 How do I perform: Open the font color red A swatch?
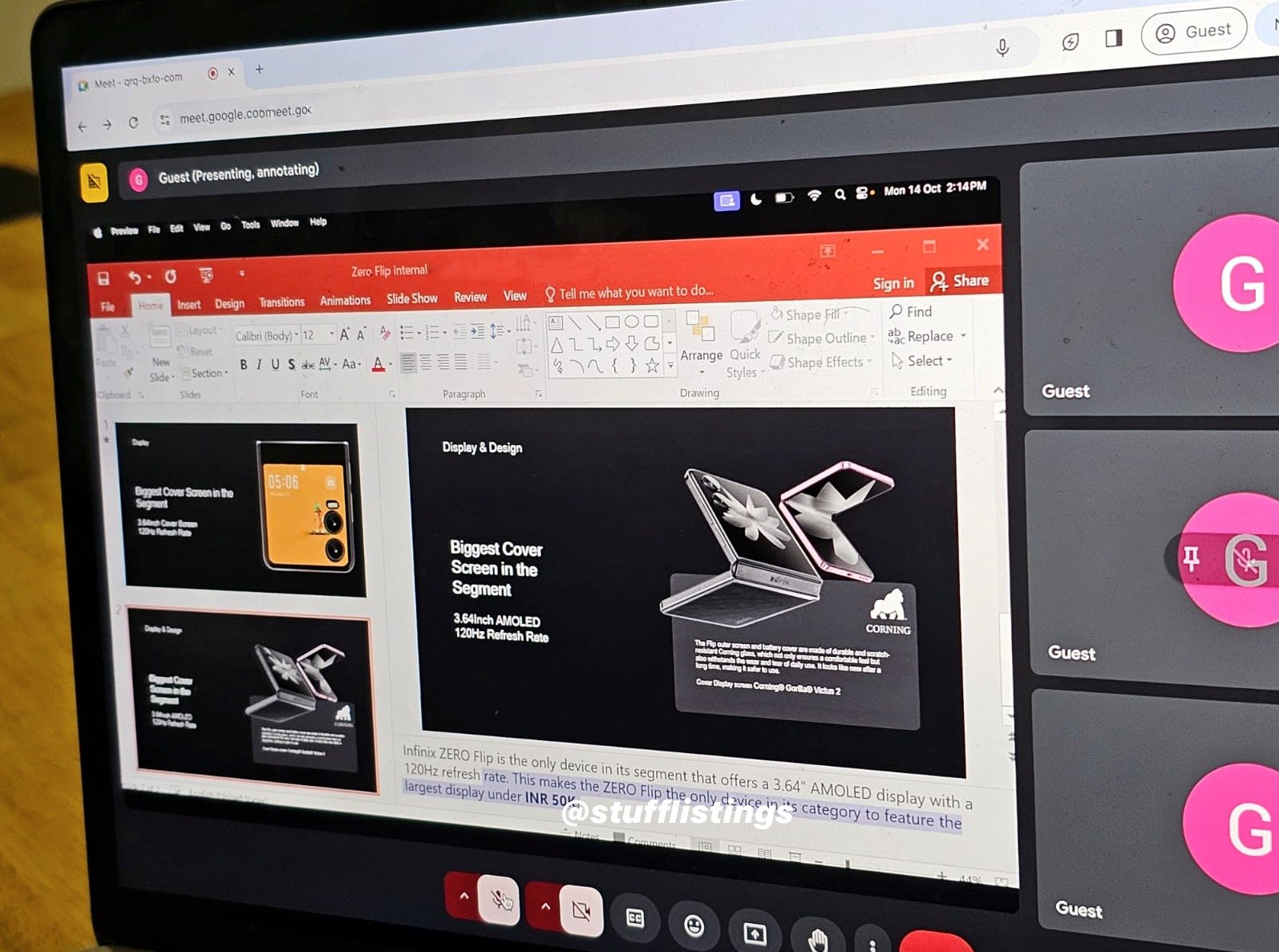pos(379,365)
